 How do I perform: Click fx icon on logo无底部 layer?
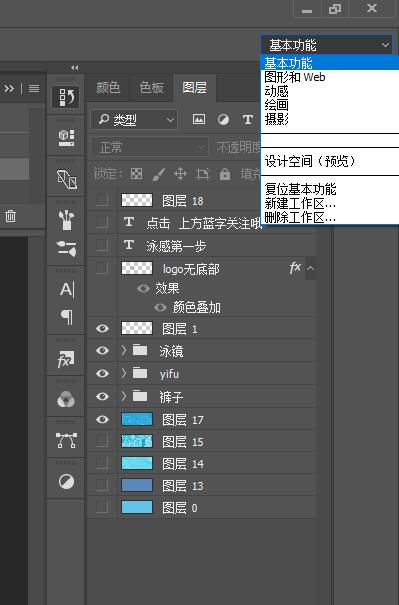(295, 267)
